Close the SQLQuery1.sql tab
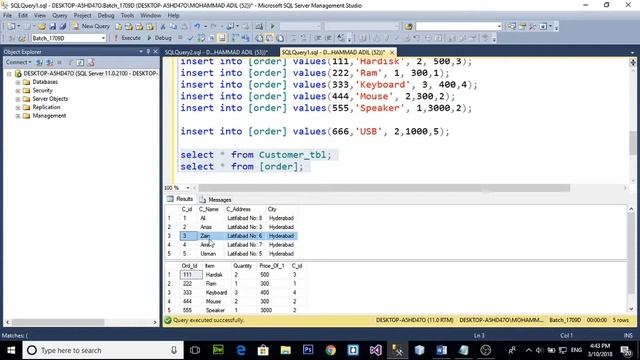640x360 pixels. [x=392, y=52]
